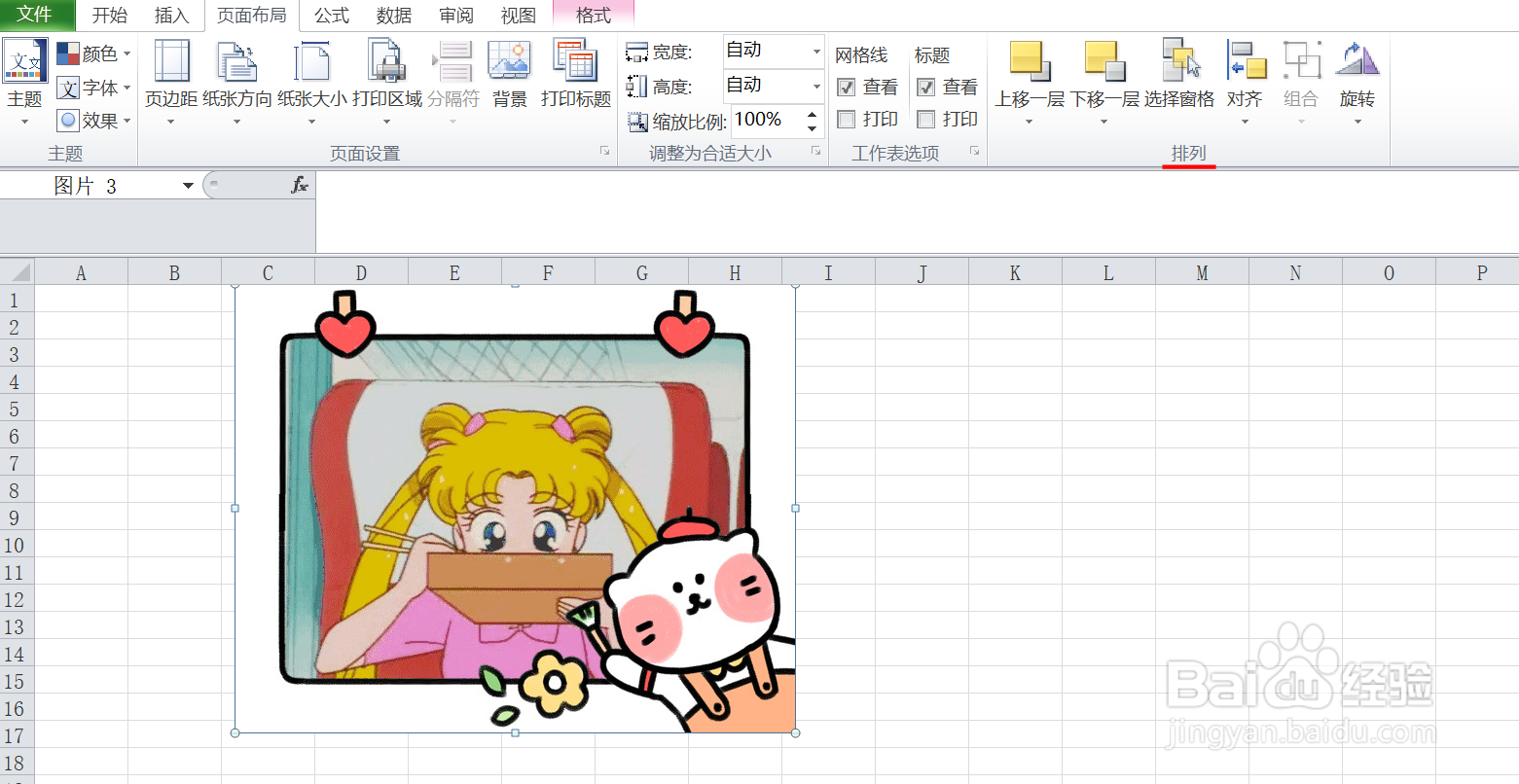Open the File (文件) tab
The image size is (1519, 784).
click(x=36, y=15)
